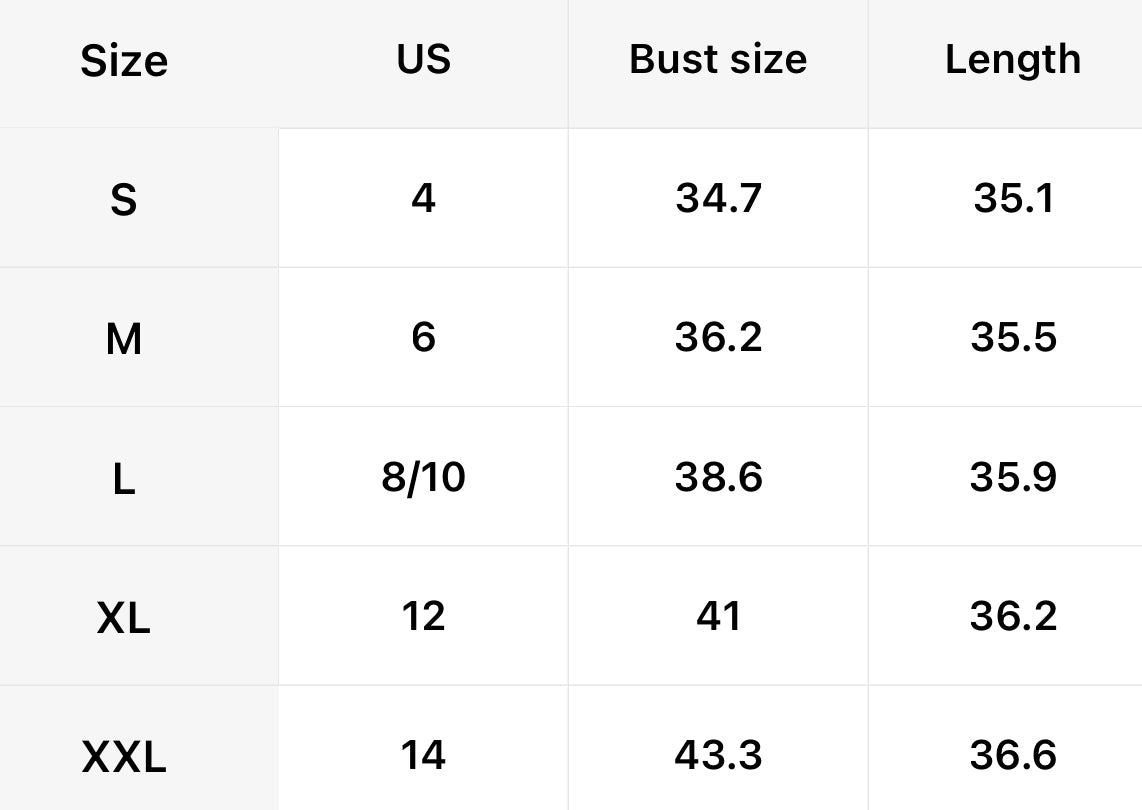Image resolution: width=1142 pixels, height=810 pixels.
Task: Click US size 4 cell
Action: pyautogui.click(x=423, y=198)
